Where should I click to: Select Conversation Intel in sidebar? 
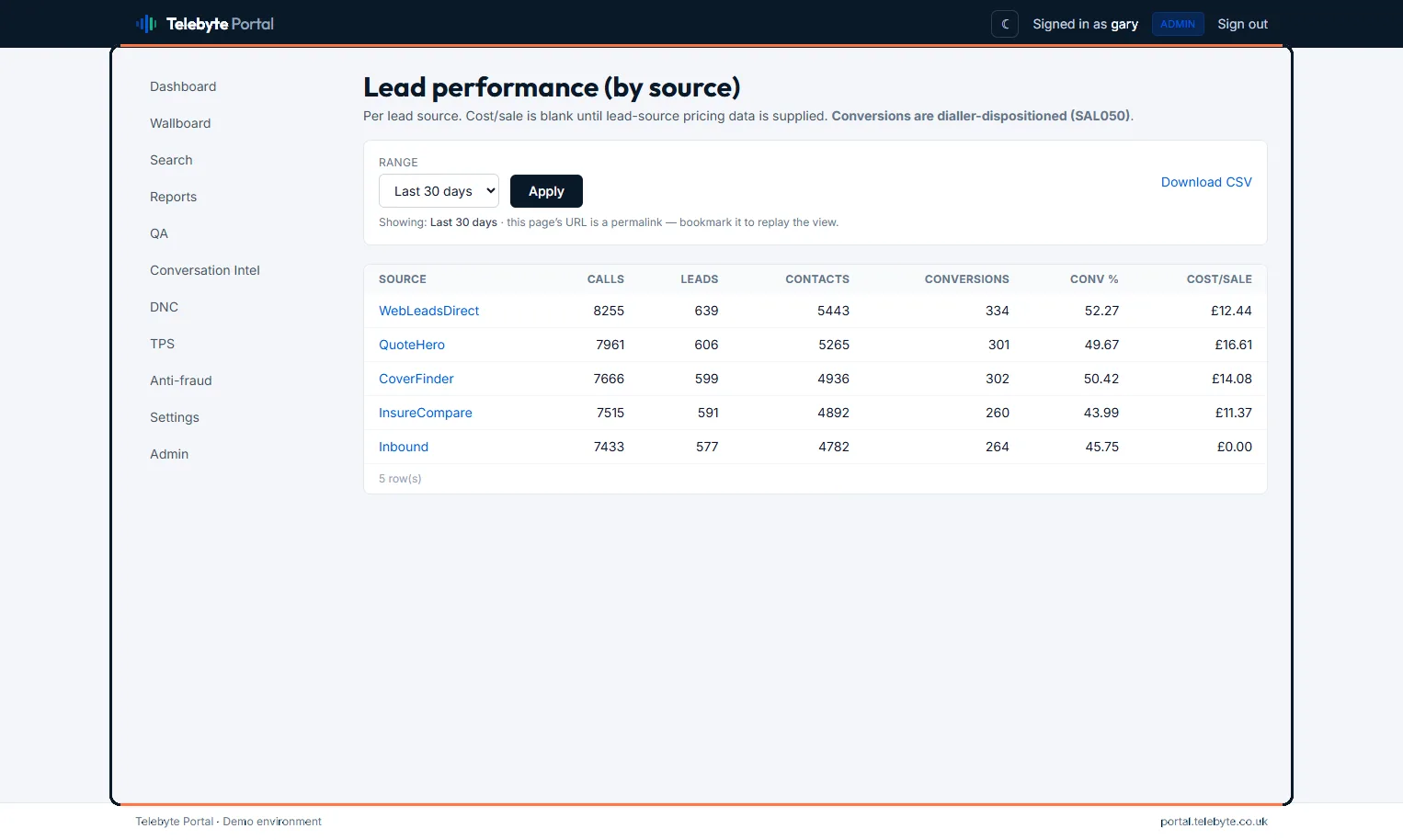[205, 270]
